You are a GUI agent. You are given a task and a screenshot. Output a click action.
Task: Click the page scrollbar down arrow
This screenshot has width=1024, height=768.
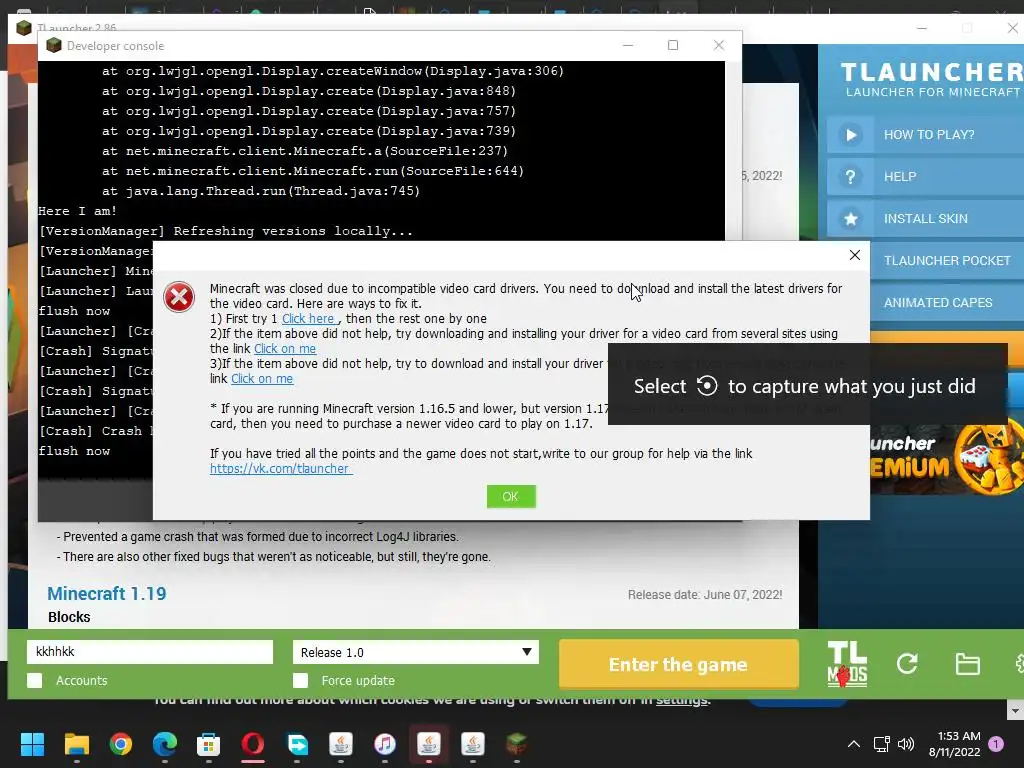click(x=1015, y=710)
